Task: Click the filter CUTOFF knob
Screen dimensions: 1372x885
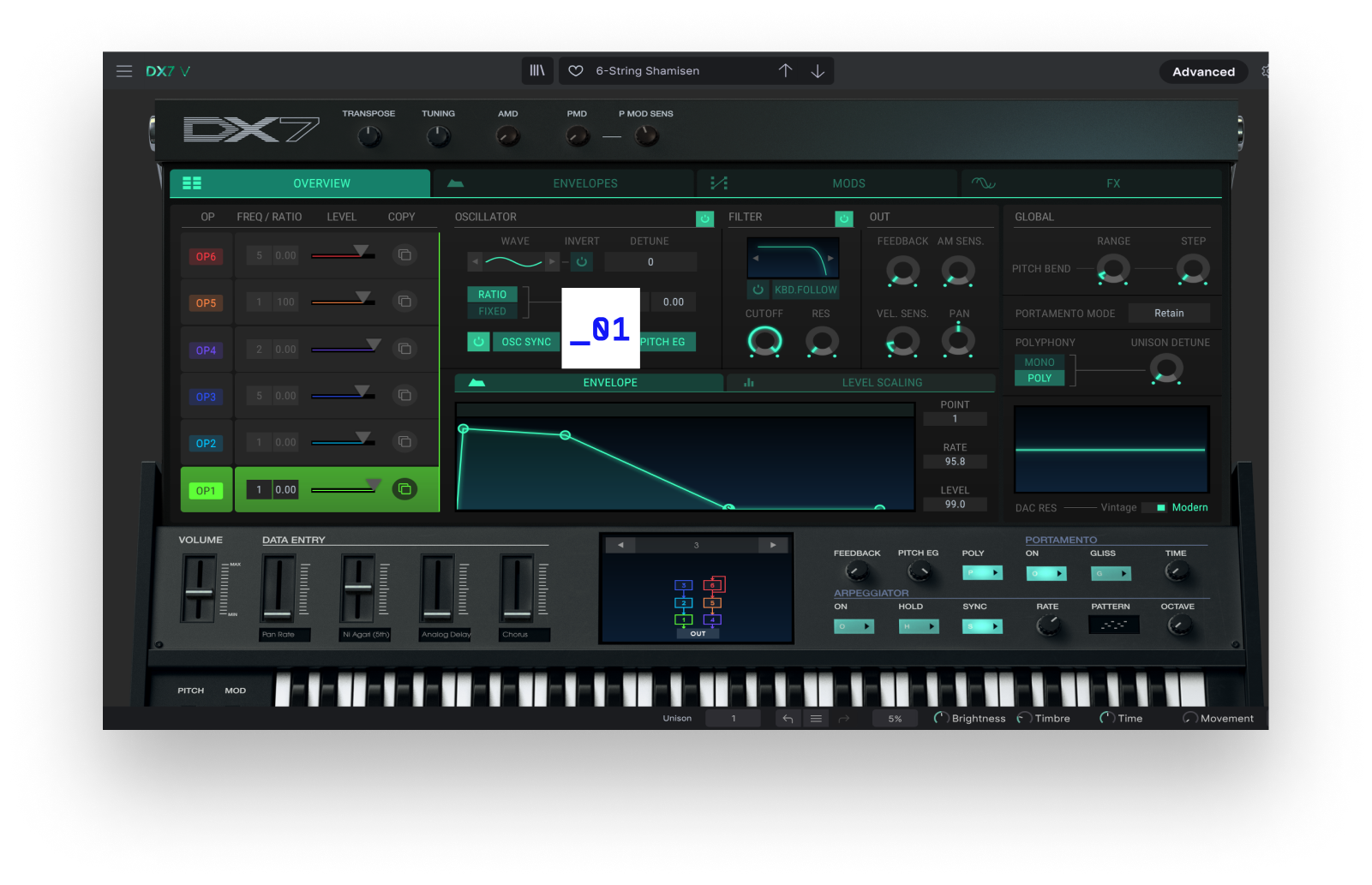Action: point(764,341)
